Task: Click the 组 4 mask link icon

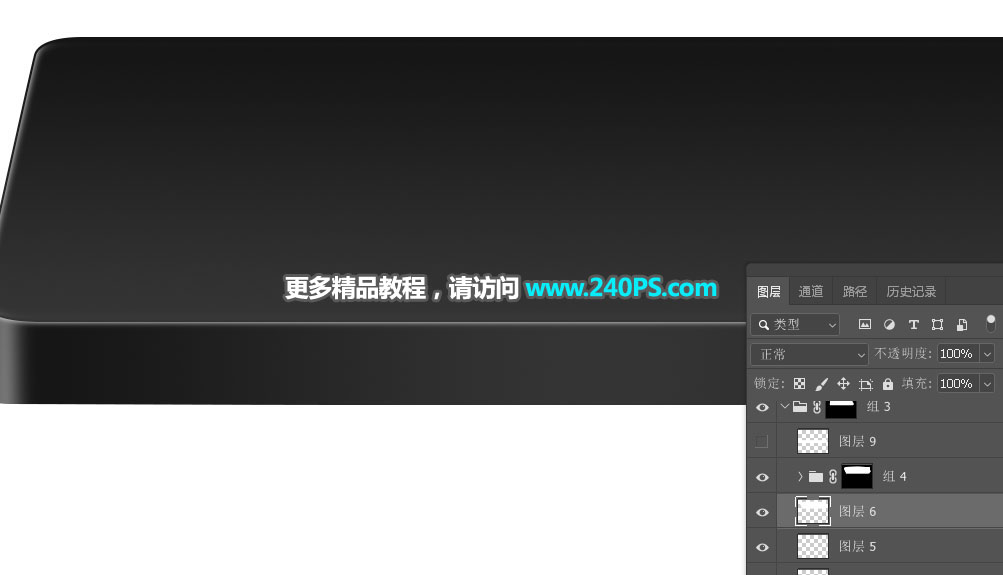Action: coord(833,477)
